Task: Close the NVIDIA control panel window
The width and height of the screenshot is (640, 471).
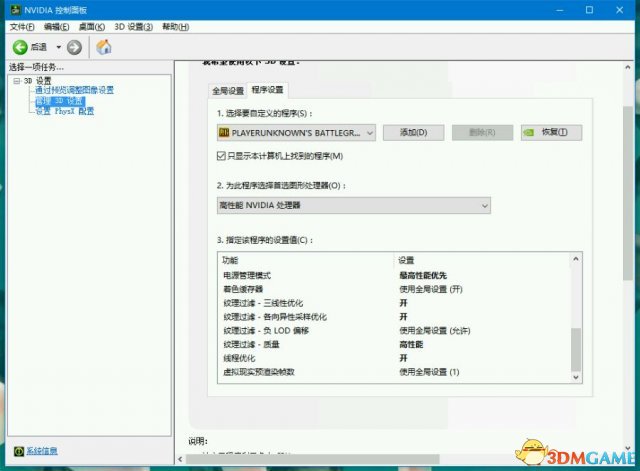Action: pyautogui.click(x=620, y=10)
